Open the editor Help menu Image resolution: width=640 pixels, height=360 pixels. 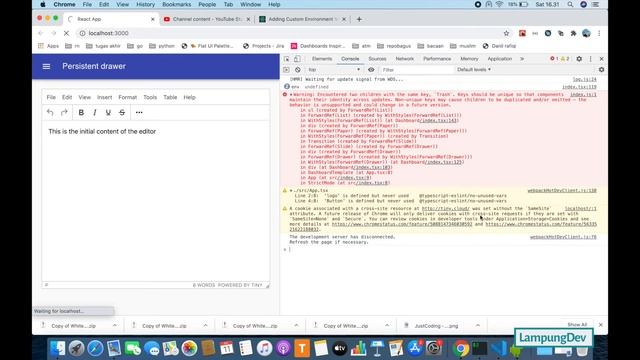click(x=189, y=97)
